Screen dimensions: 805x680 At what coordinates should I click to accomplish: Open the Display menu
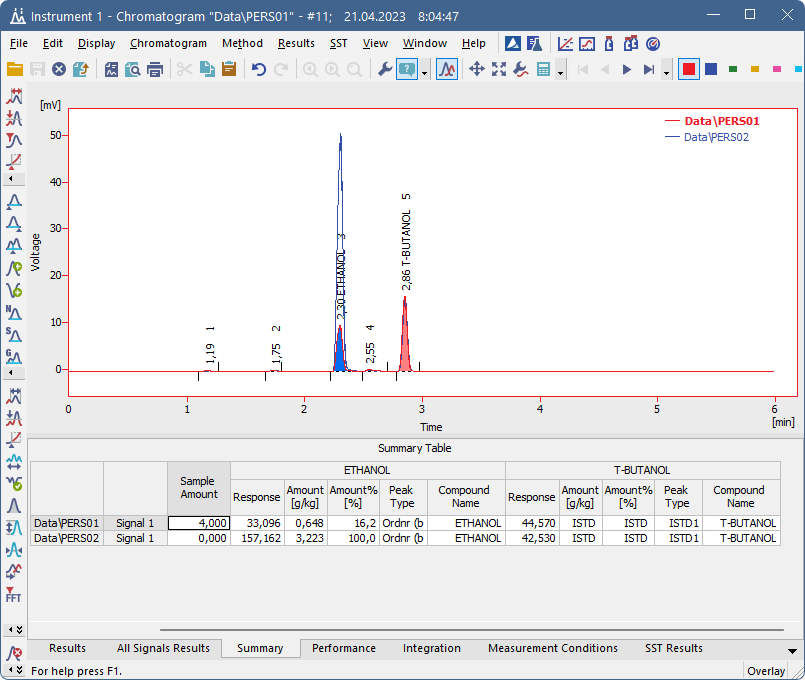[x=97, y=44]
